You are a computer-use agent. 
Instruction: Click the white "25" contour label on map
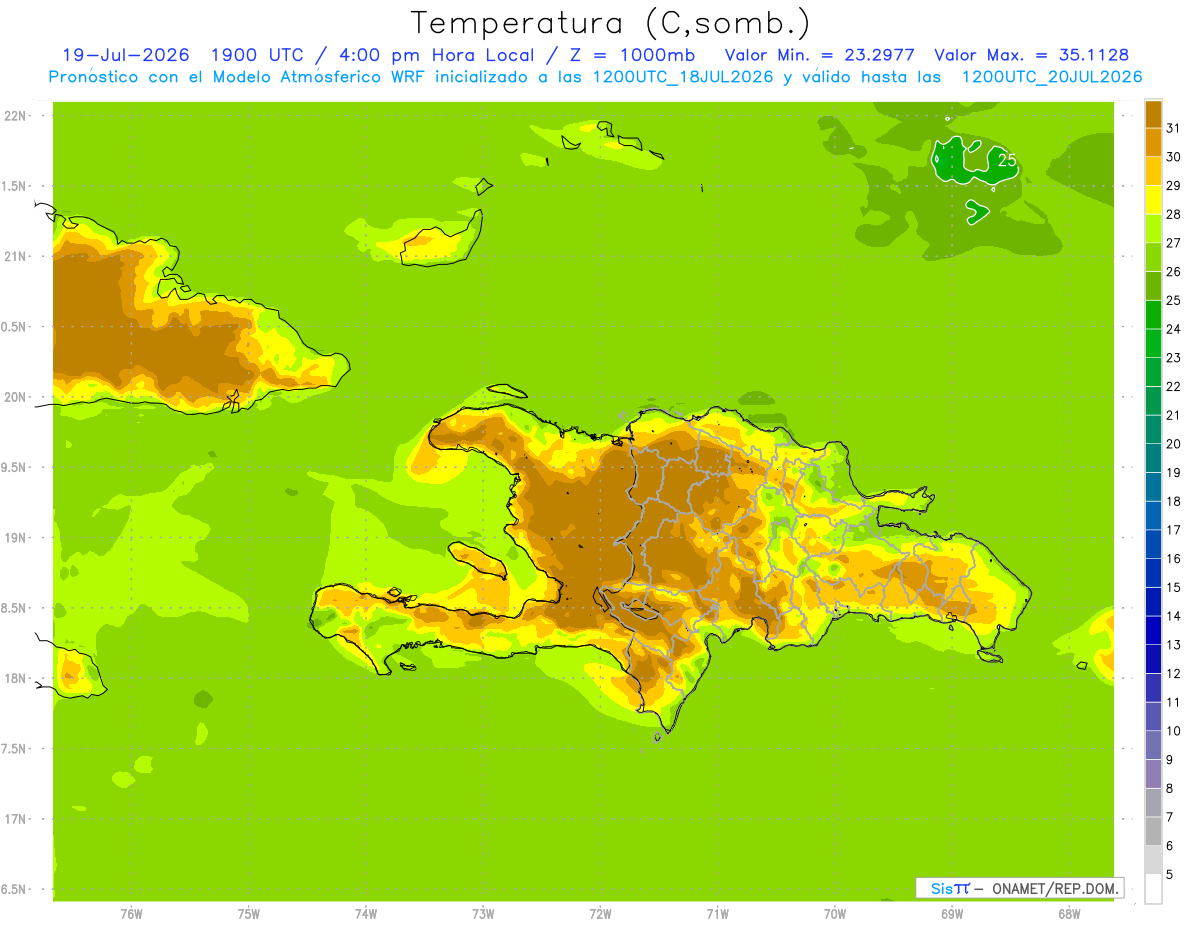[1007, 160]
